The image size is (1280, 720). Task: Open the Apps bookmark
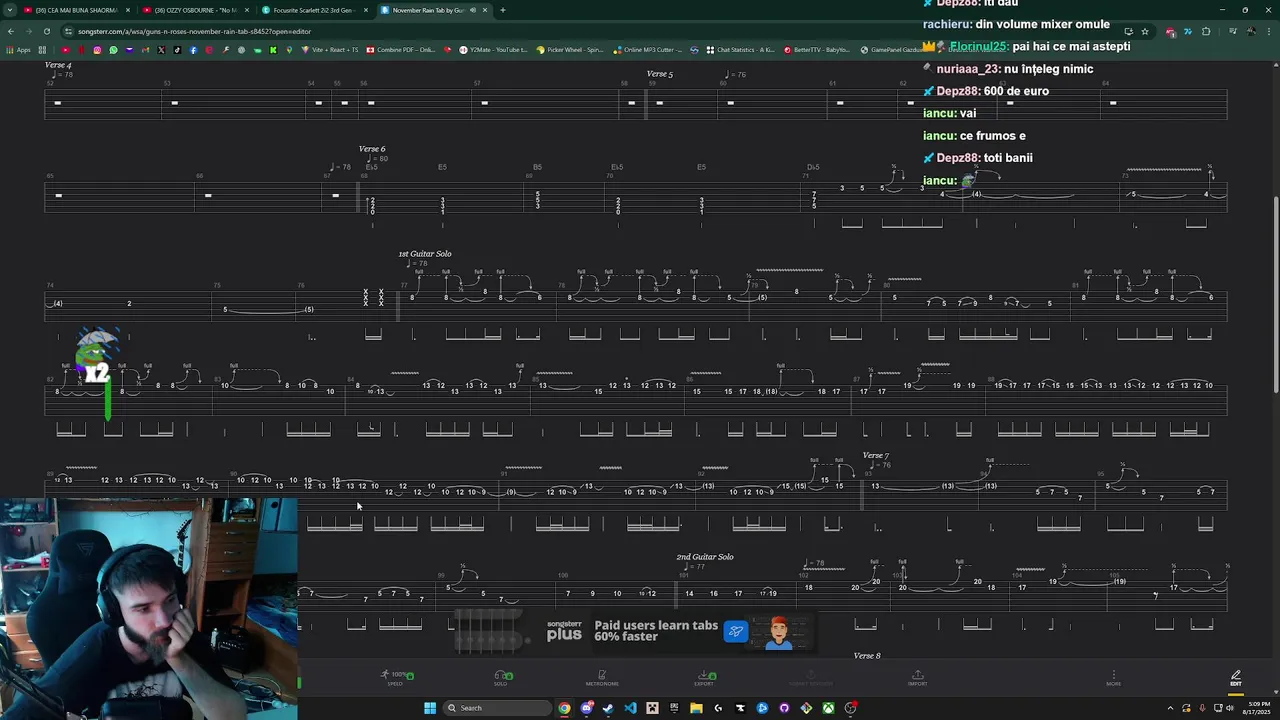18,50
